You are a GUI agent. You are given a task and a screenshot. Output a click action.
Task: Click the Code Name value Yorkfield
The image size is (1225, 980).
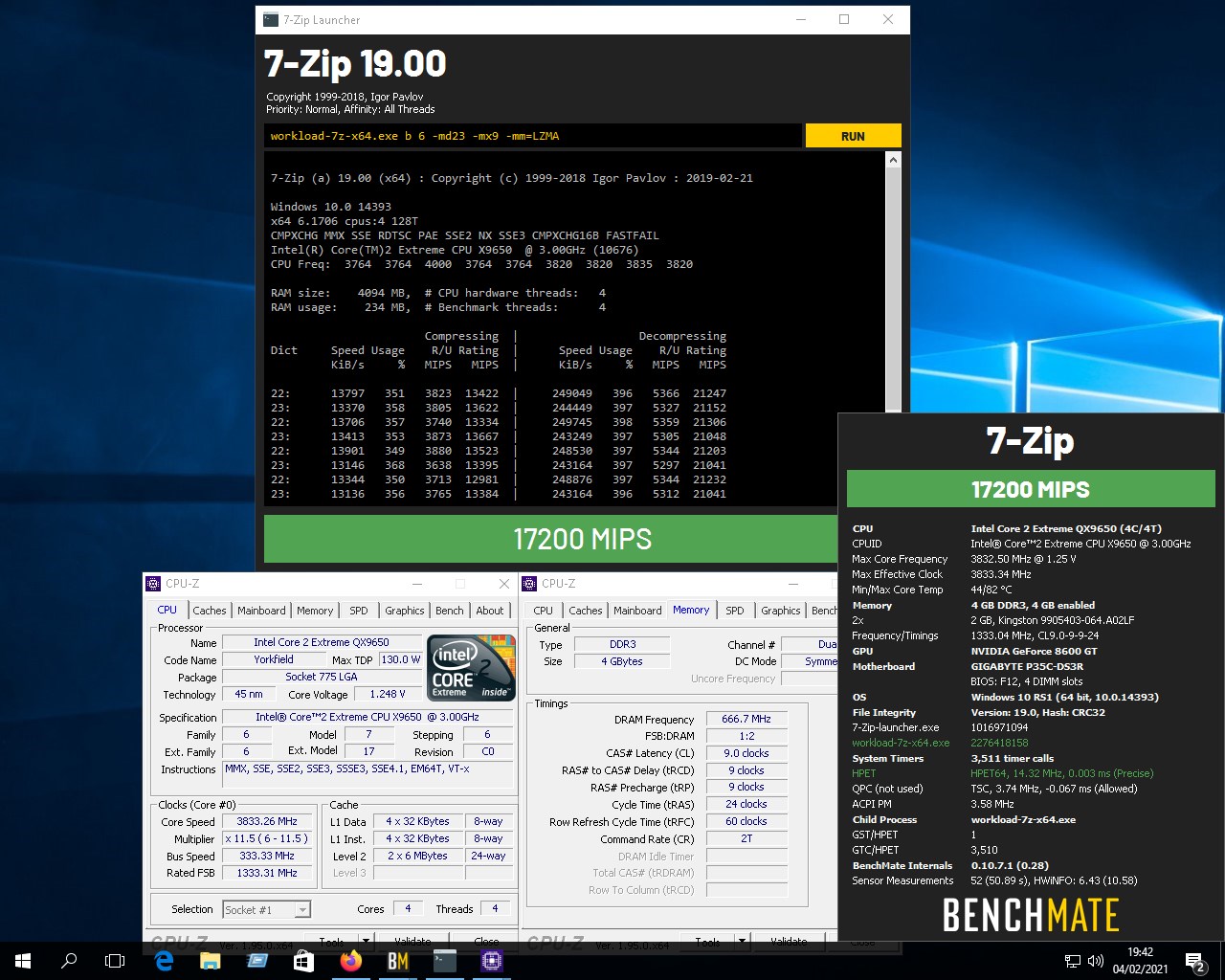pyautogui.click(x=274, y=659)
